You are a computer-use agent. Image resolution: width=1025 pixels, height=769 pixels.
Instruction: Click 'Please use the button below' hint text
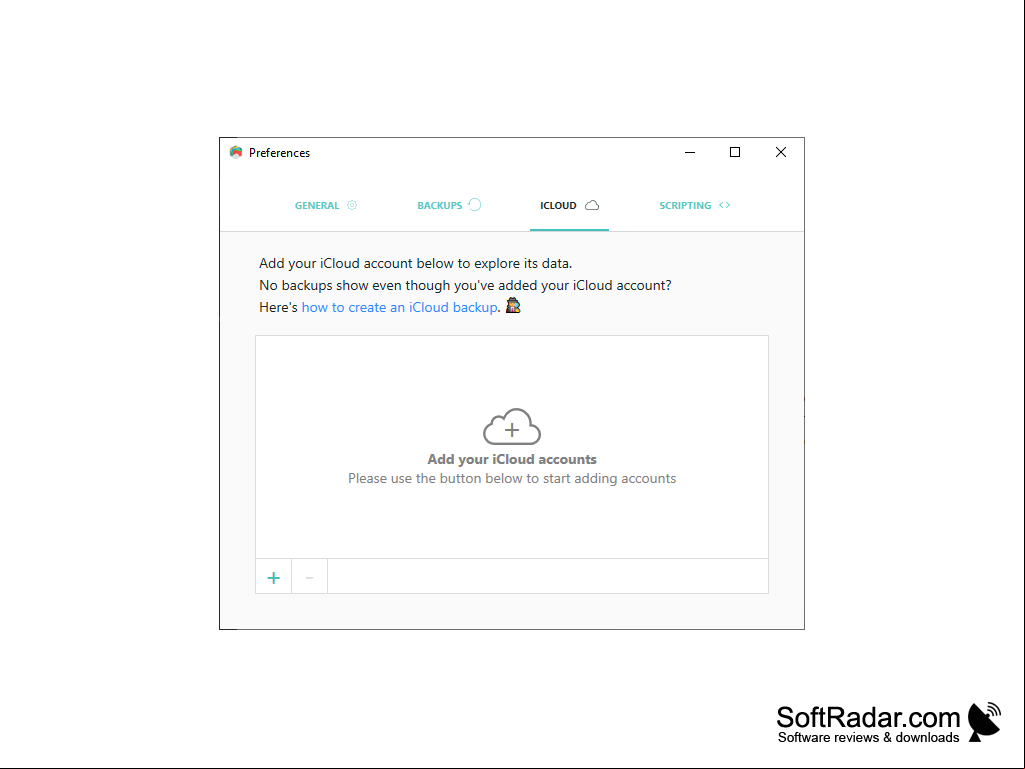point(512,479)
